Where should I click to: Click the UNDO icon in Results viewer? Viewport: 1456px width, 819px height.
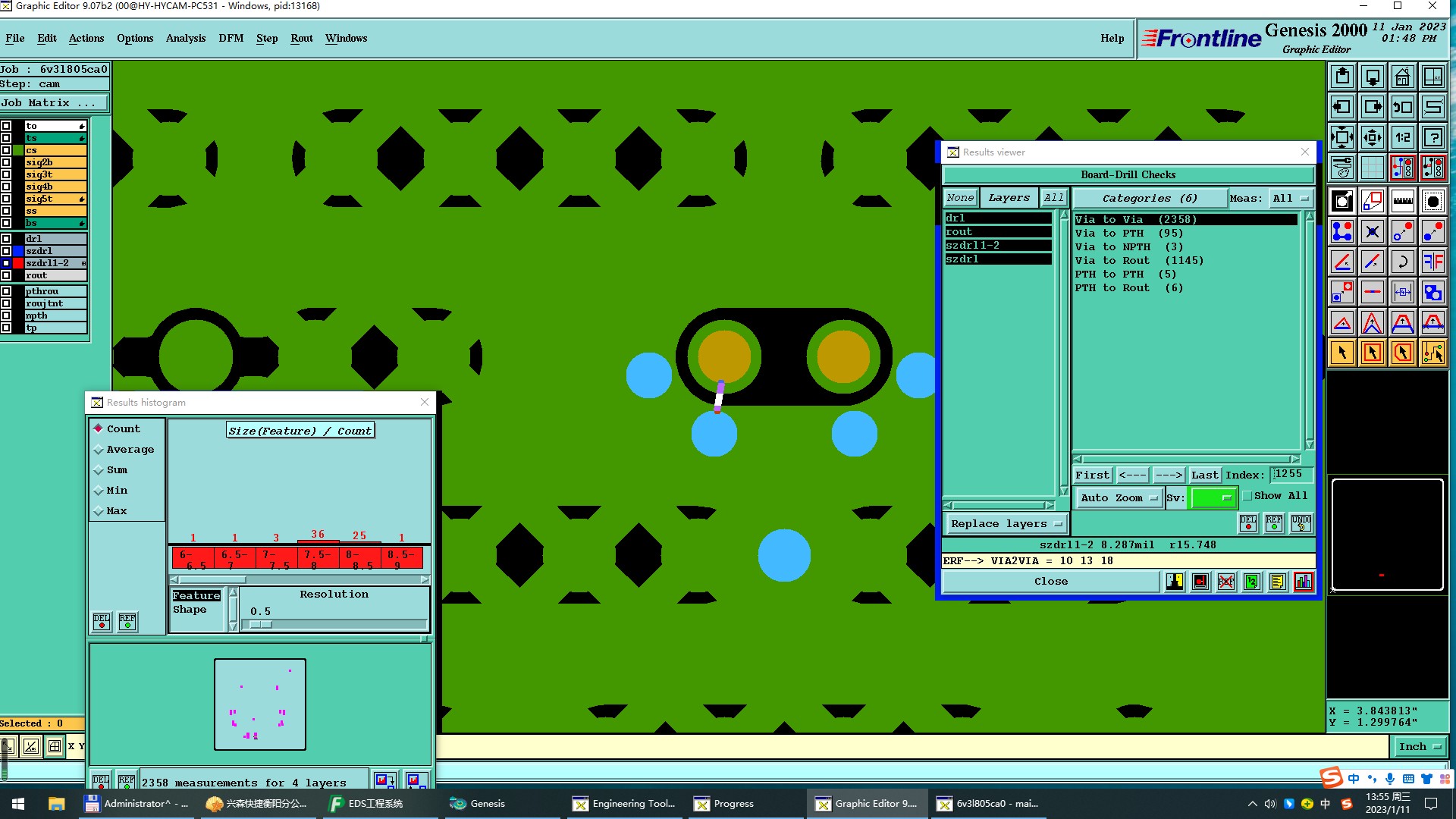tap(1301, 523)
